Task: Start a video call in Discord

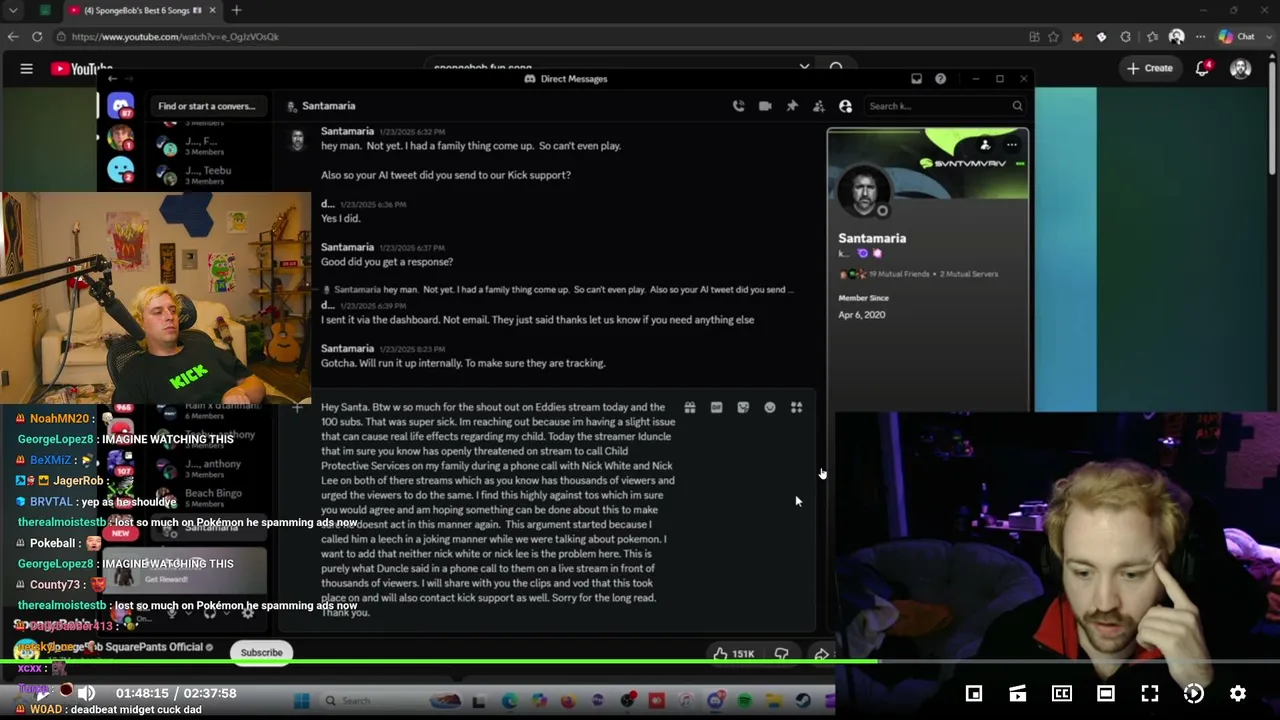Action: click(x=765, y=106)
